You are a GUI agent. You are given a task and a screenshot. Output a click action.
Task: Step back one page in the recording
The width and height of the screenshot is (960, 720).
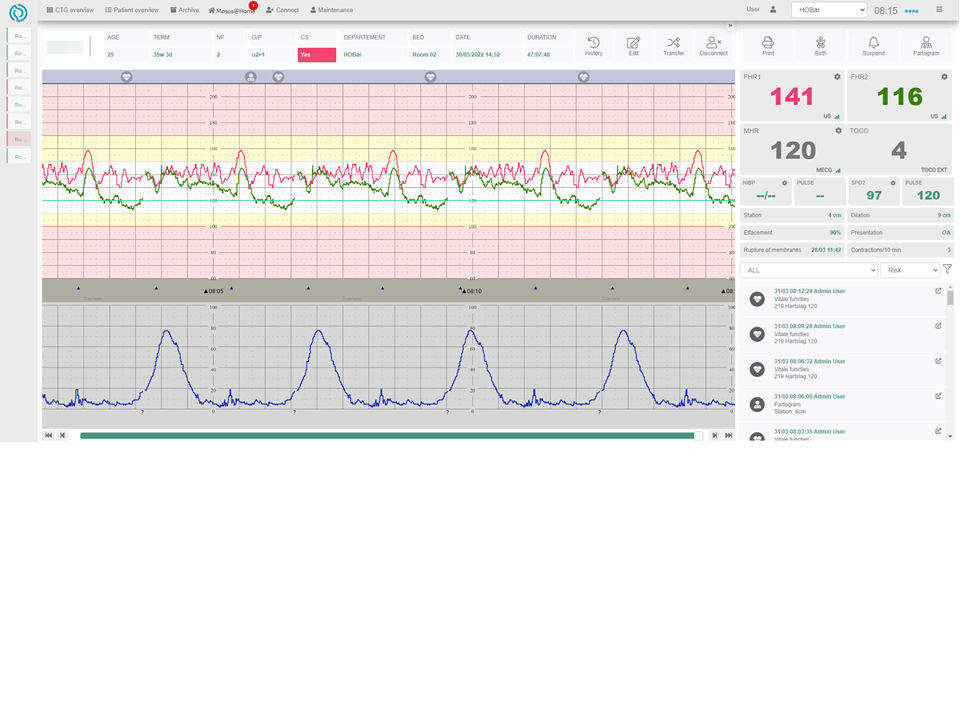coord(62,435)
